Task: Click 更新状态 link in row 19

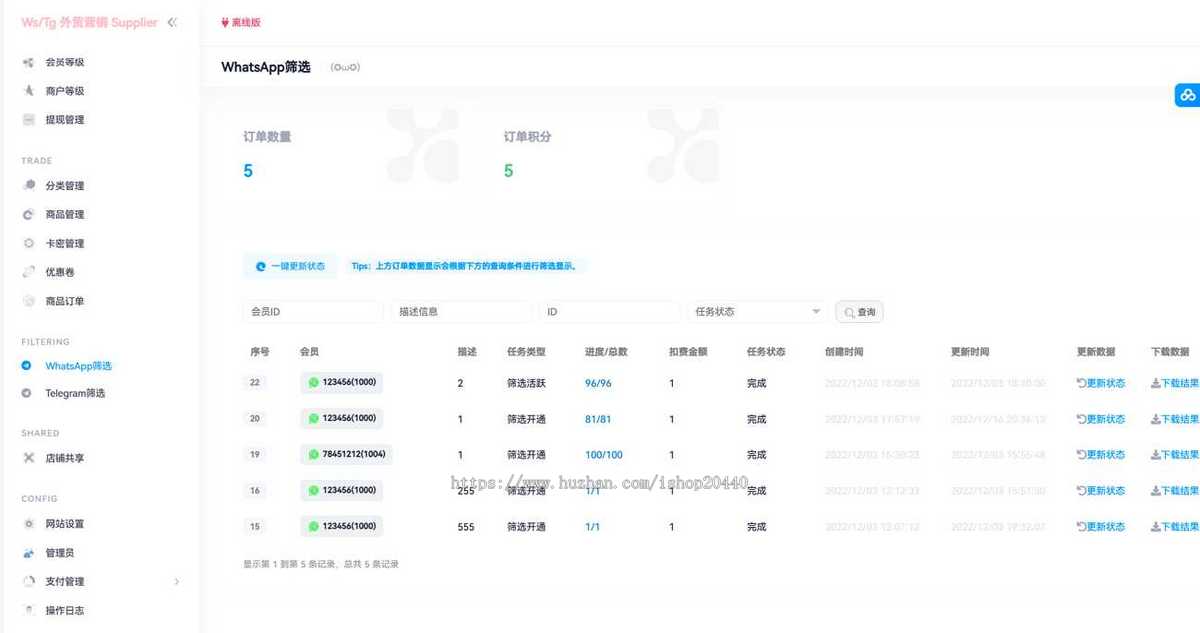Action: (1105, 455)
